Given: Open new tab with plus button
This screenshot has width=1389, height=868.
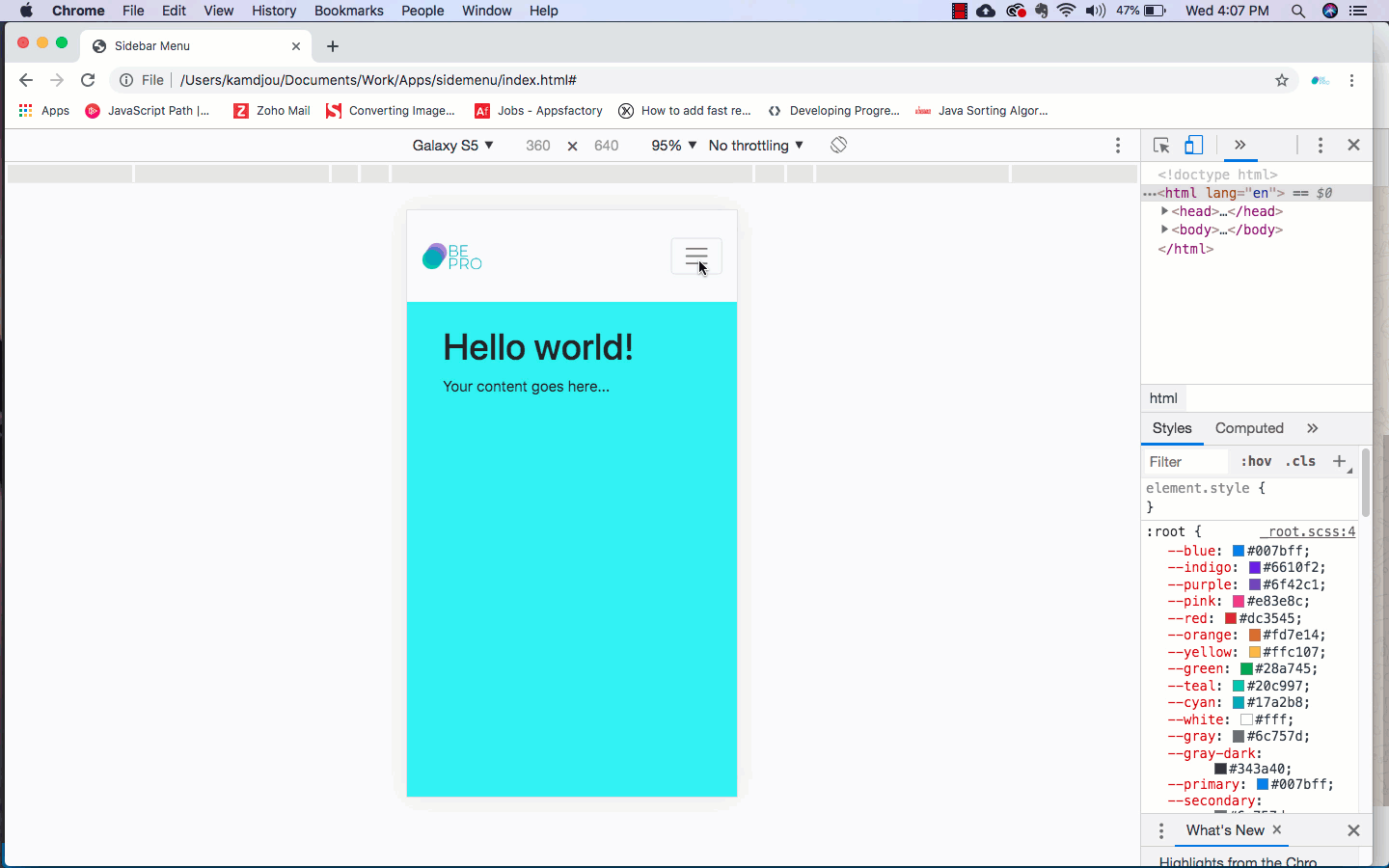Looking at the screenshot, I should [333, 46].
